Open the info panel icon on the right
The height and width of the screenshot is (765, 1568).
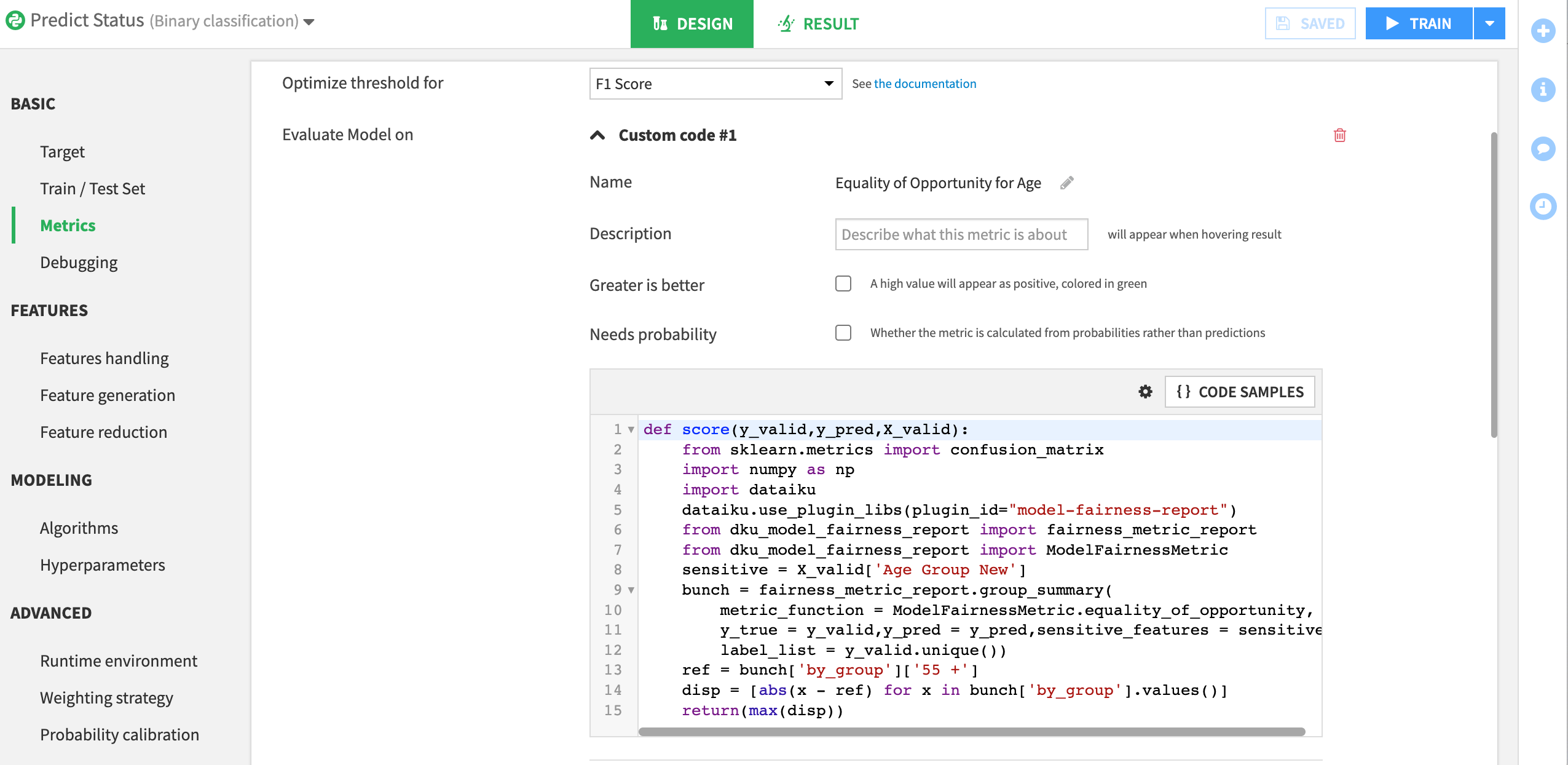(x=1544, y=90)
